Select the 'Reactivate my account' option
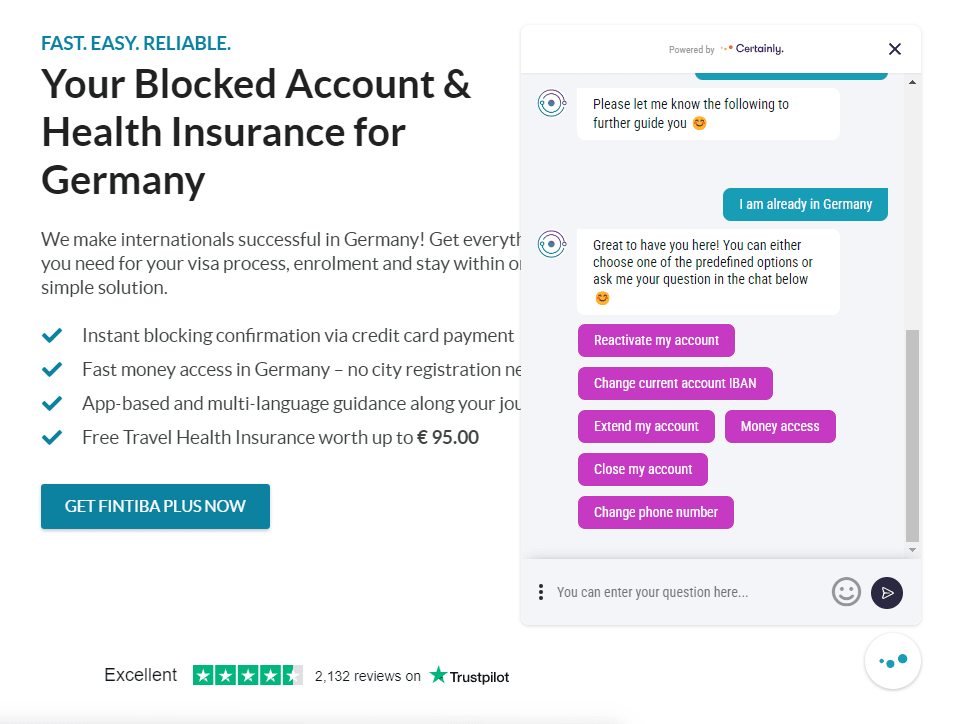The image size is (955, 724). [x=656, y=340]
